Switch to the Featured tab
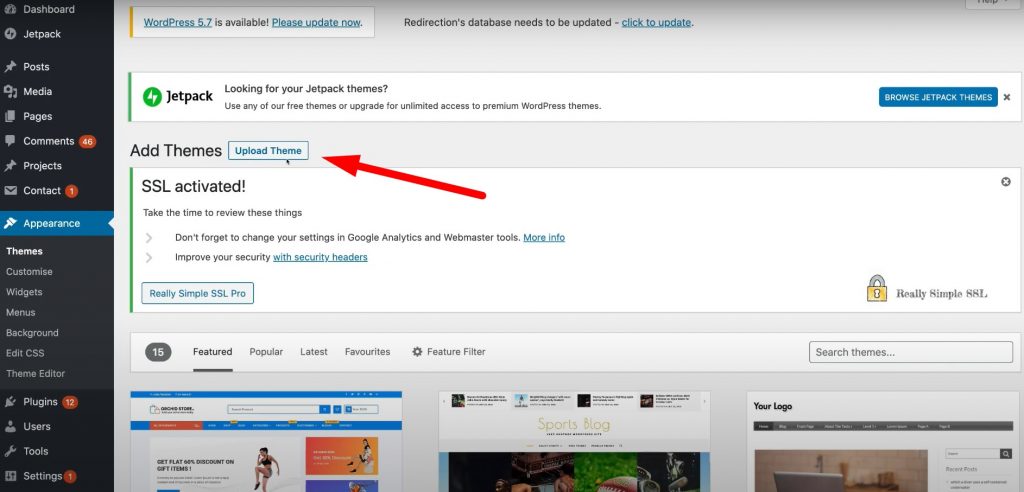This screenshot has height=492, width=1024. tap(212, 352)
